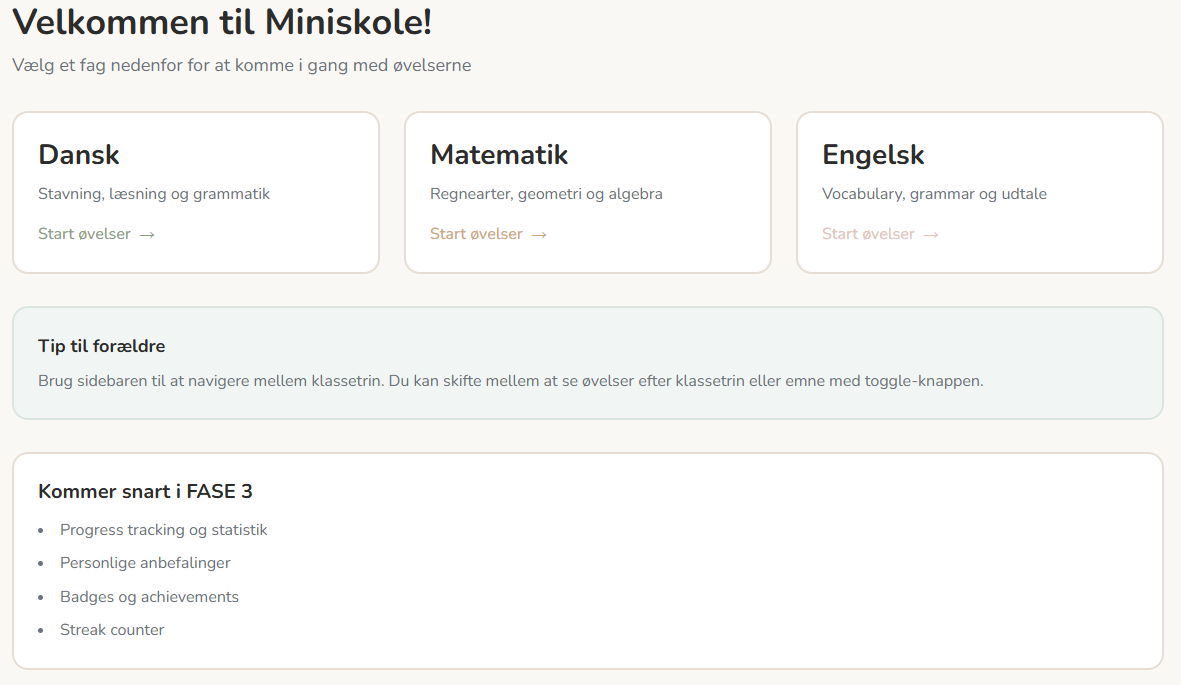1181x685 pixels.
Task: Select the Matematik card heading
Action: click(x=499, y=155)
